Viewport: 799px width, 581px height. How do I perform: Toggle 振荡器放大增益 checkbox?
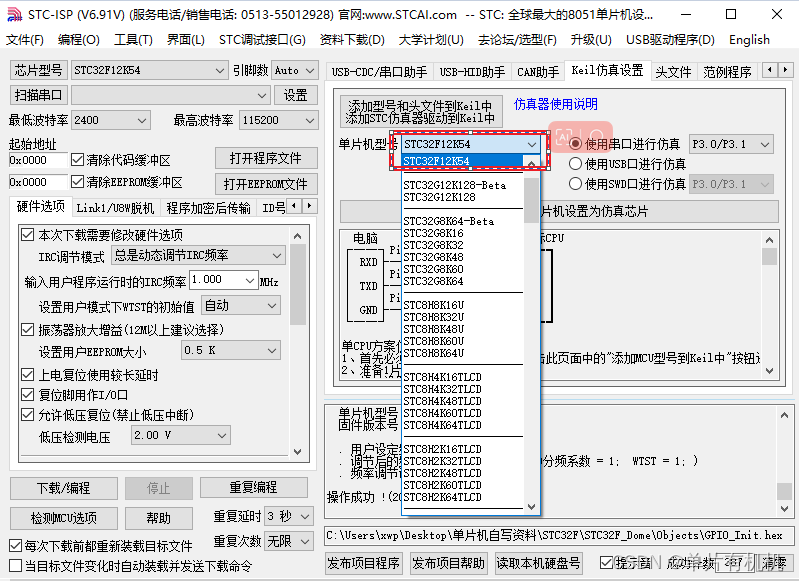[27, 330]
